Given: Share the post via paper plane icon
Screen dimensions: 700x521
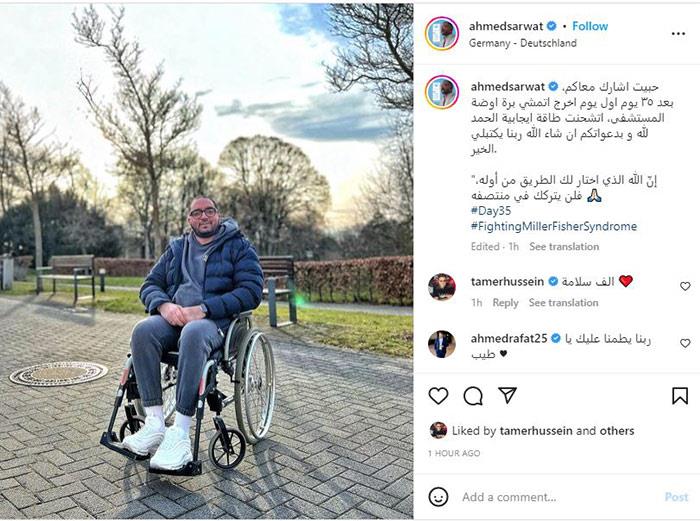Looking at the screenshot, I should pyautogui.click(x=508, y=395).
